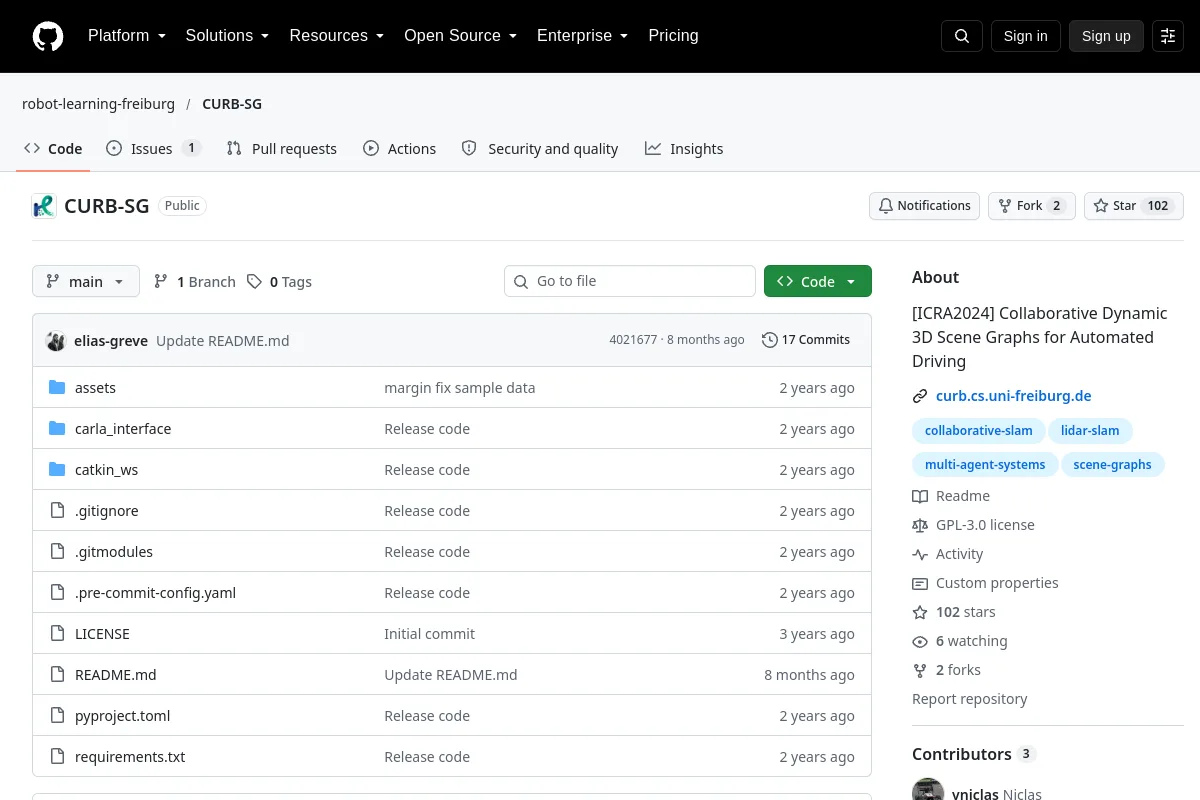1200x800 pixels.
Task: Open the Issues tab
Action: pyautogui.click(x=154, y=149)
